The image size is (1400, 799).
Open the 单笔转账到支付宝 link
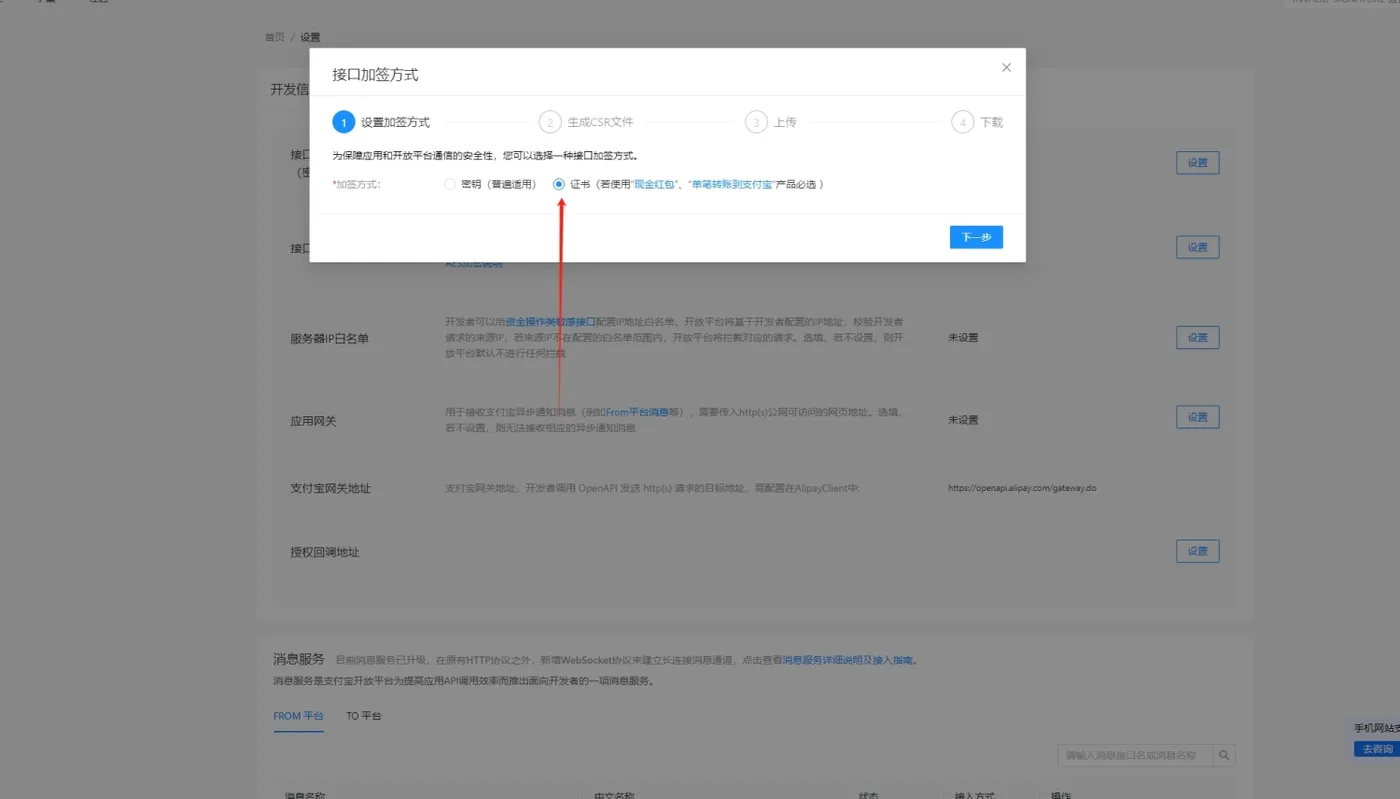click(730, 185)
